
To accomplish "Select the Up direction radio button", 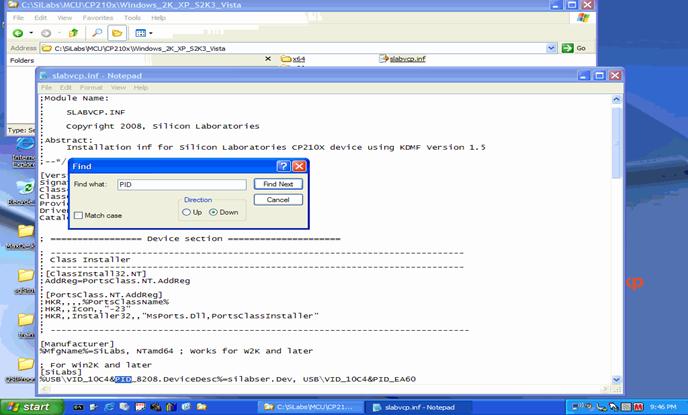I will pyautogui.click(x=186, y=212).
